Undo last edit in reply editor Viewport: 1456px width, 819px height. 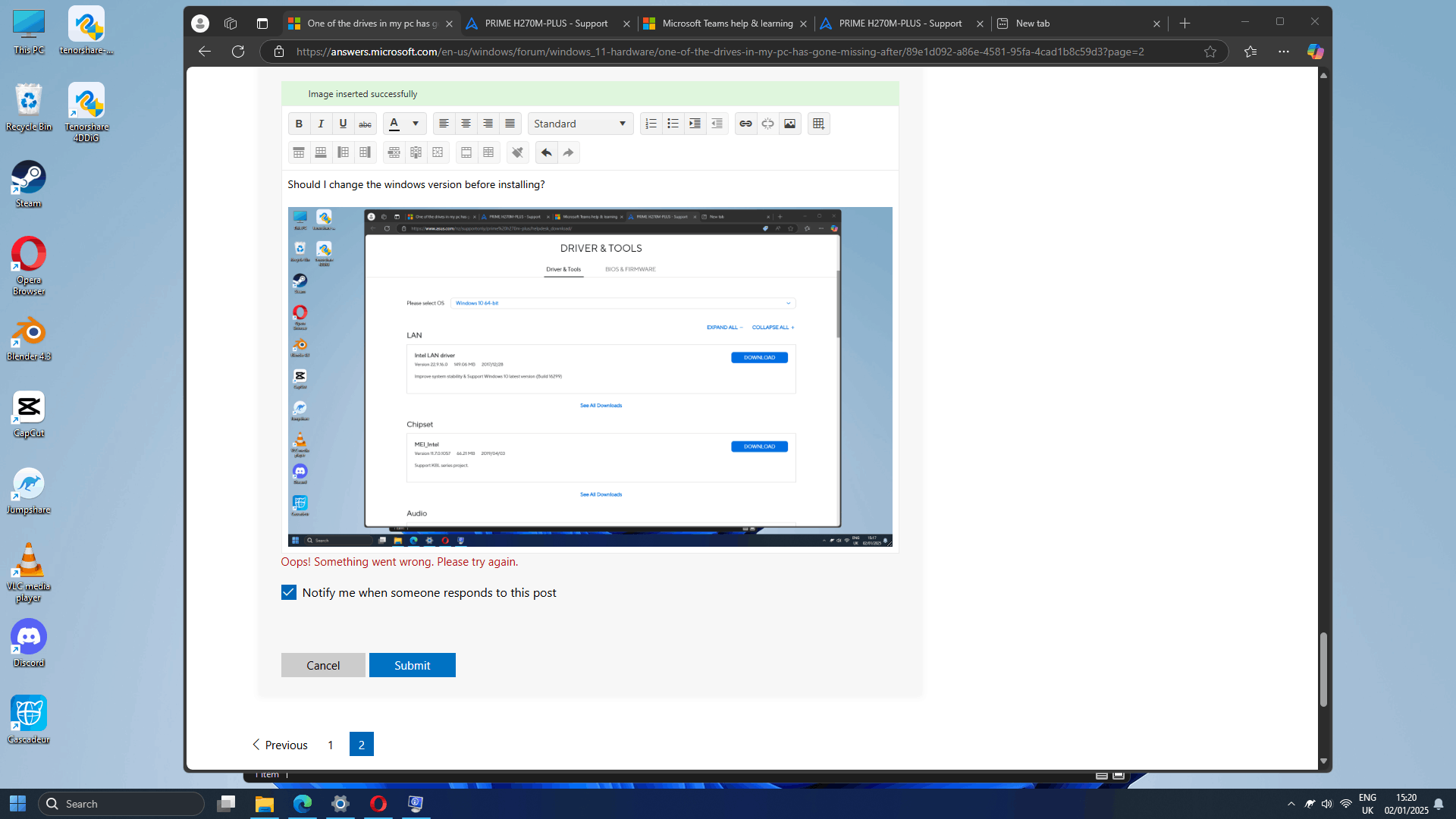pyautogui.click(x=546, y=152)
